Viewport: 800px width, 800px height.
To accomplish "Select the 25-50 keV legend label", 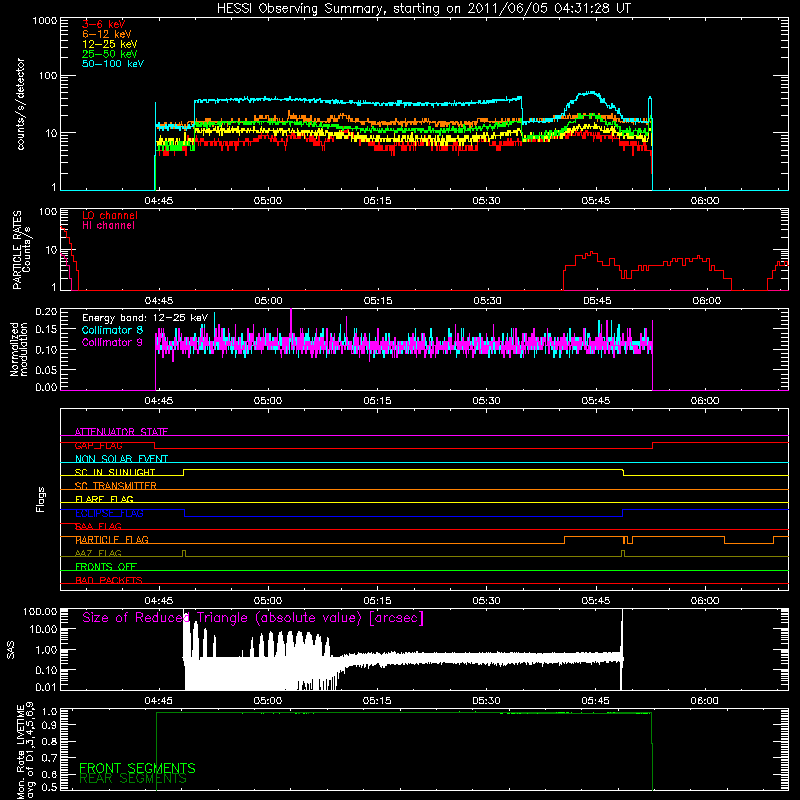I will [110, 54].
